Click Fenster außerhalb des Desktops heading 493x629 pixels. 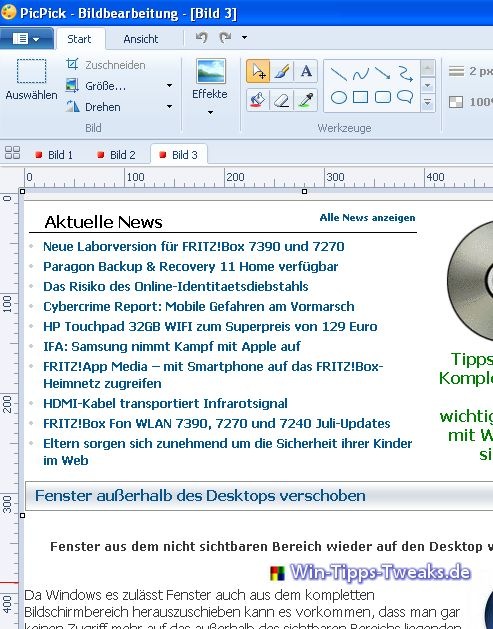[x=200, y=496]
